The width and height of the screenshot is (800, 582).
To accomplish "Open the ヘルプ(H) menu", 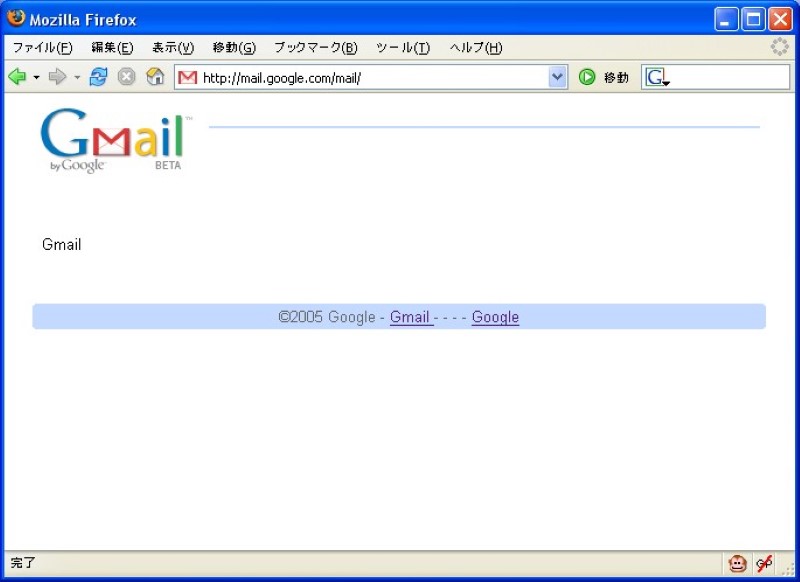I will pyautogui.click(x=476, y=47).
